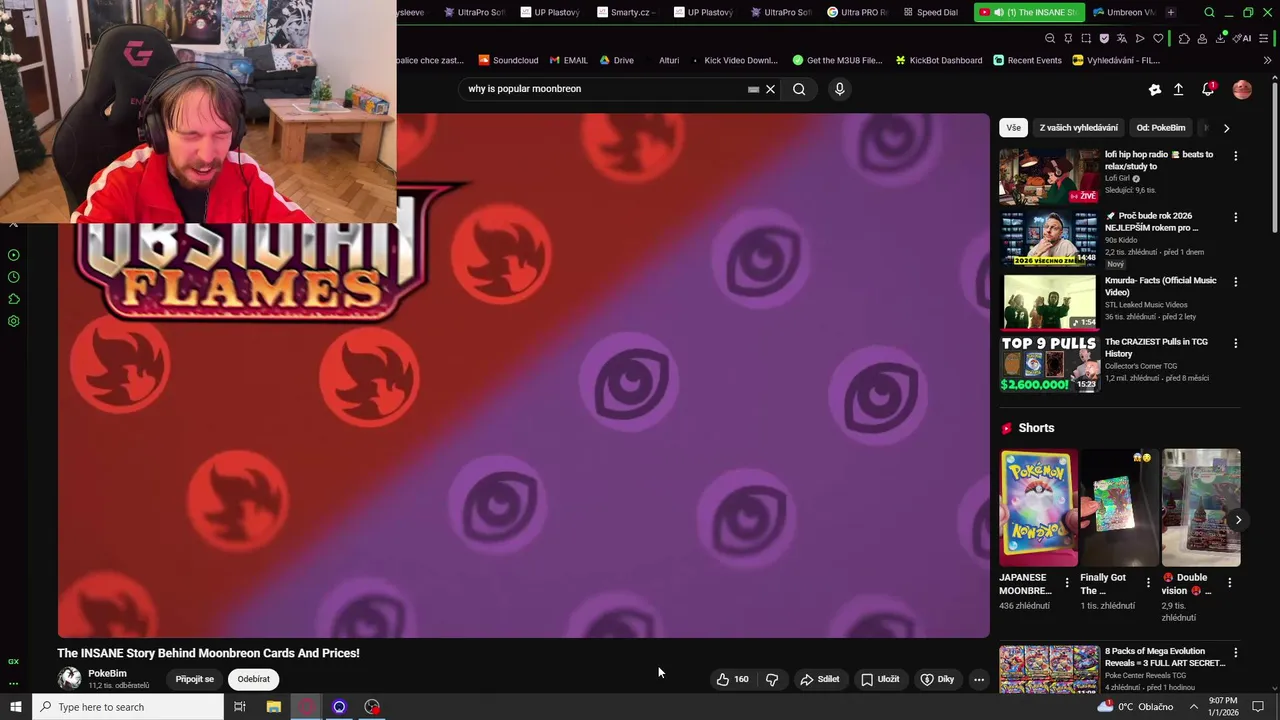Switch to Speed Dial tab
Viewport: 1280px width, 720px height.
click(x=930, y=12)
